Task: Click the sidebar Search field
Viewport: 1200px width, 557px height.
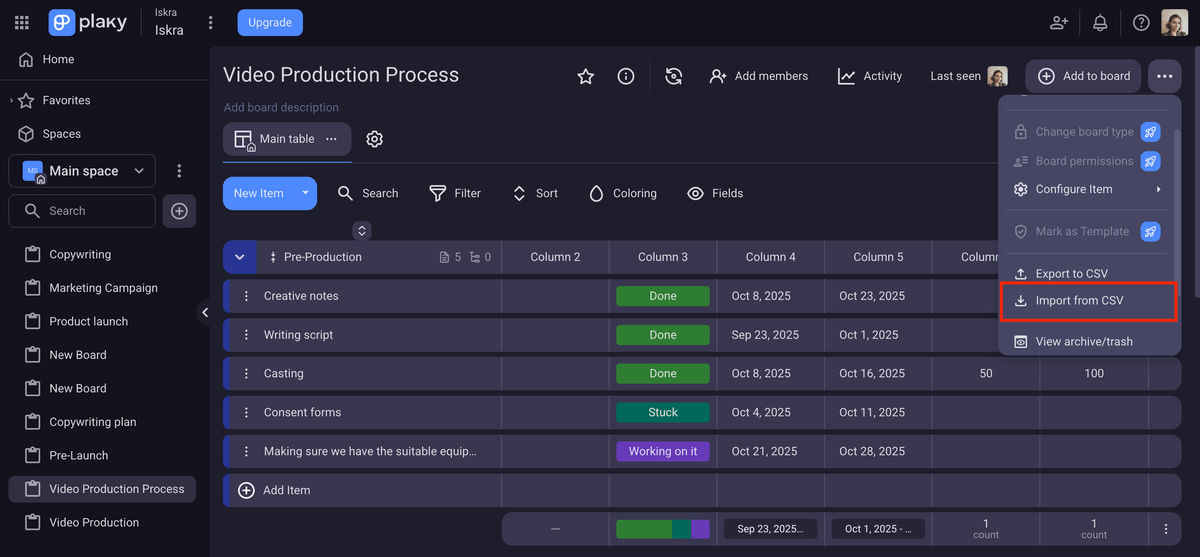Action: tap(83, 211)
